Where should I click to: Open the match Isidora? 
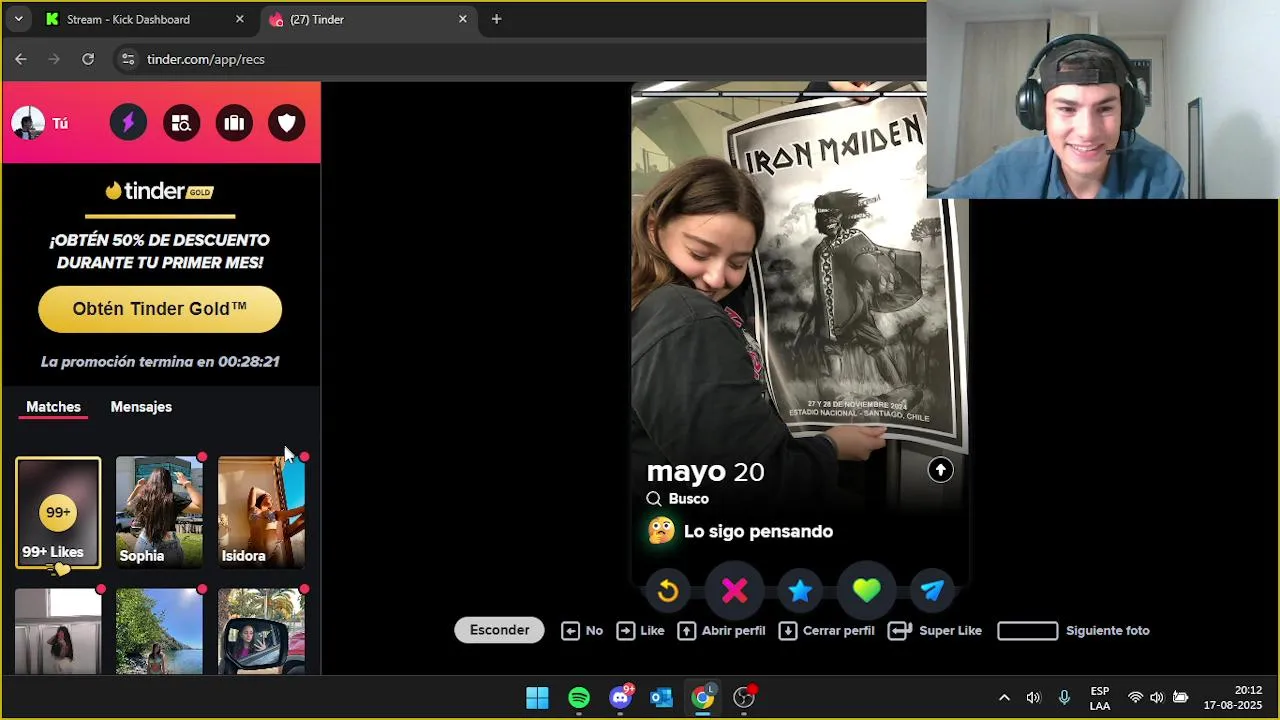pos(261,513)
